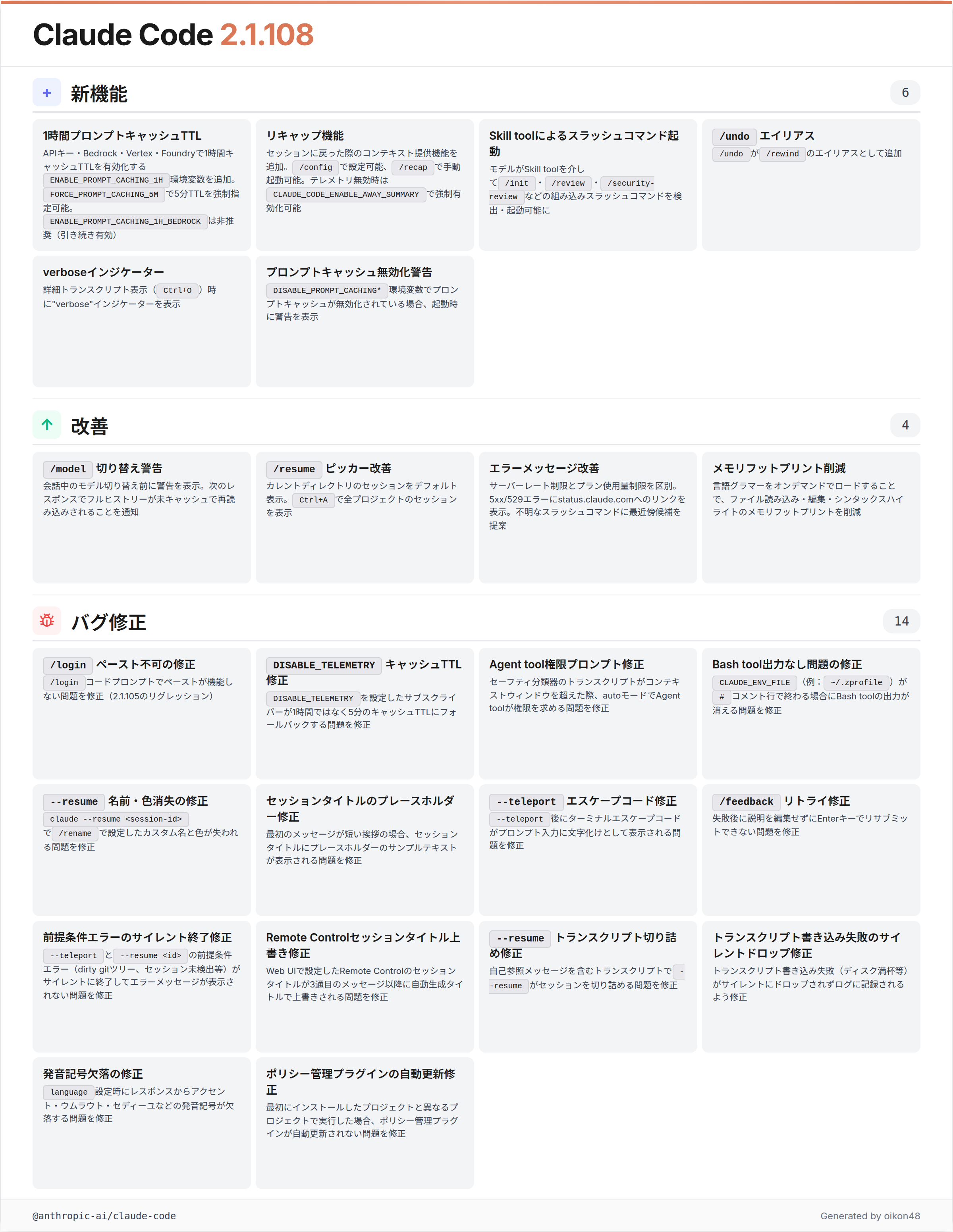
Task: Click the 改善 section heading
Action: pyautogui.click(x=90, y=426)
